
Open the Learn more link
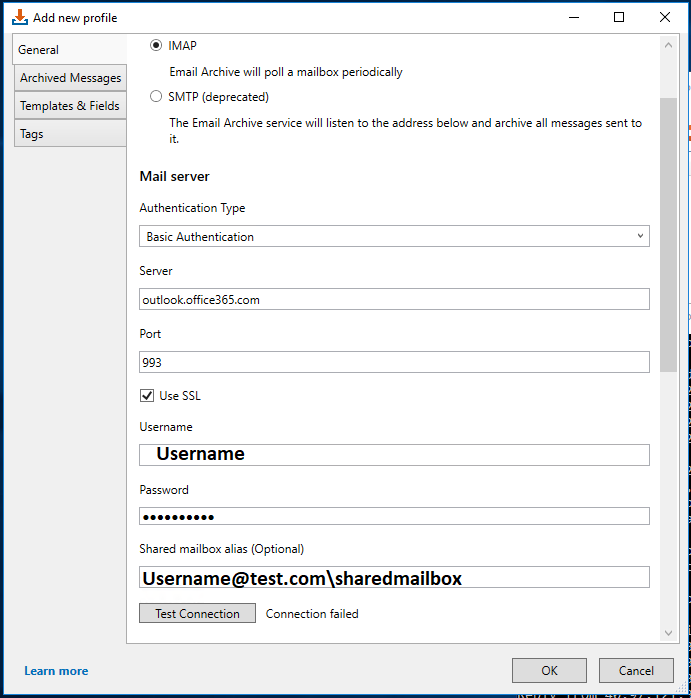(x=56, y=671)
